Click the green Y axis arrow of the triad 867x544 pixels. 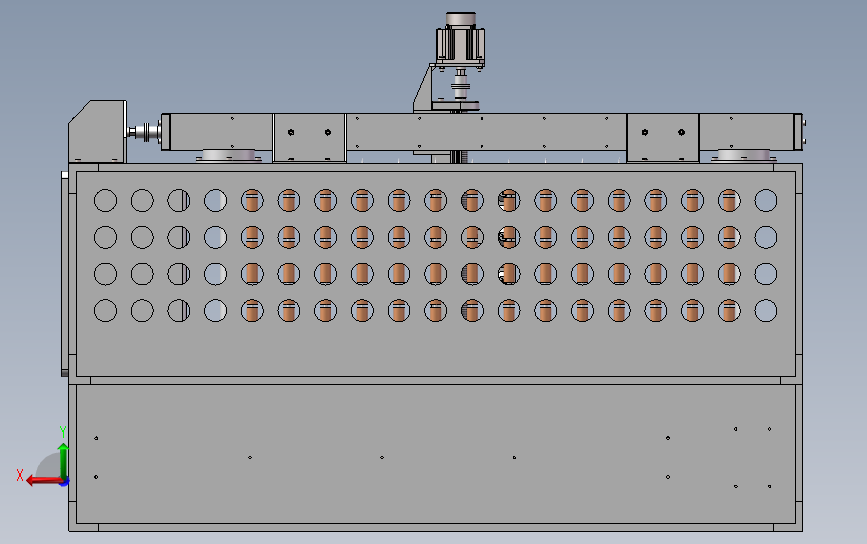pyautogui.click(x=63, y=460)
